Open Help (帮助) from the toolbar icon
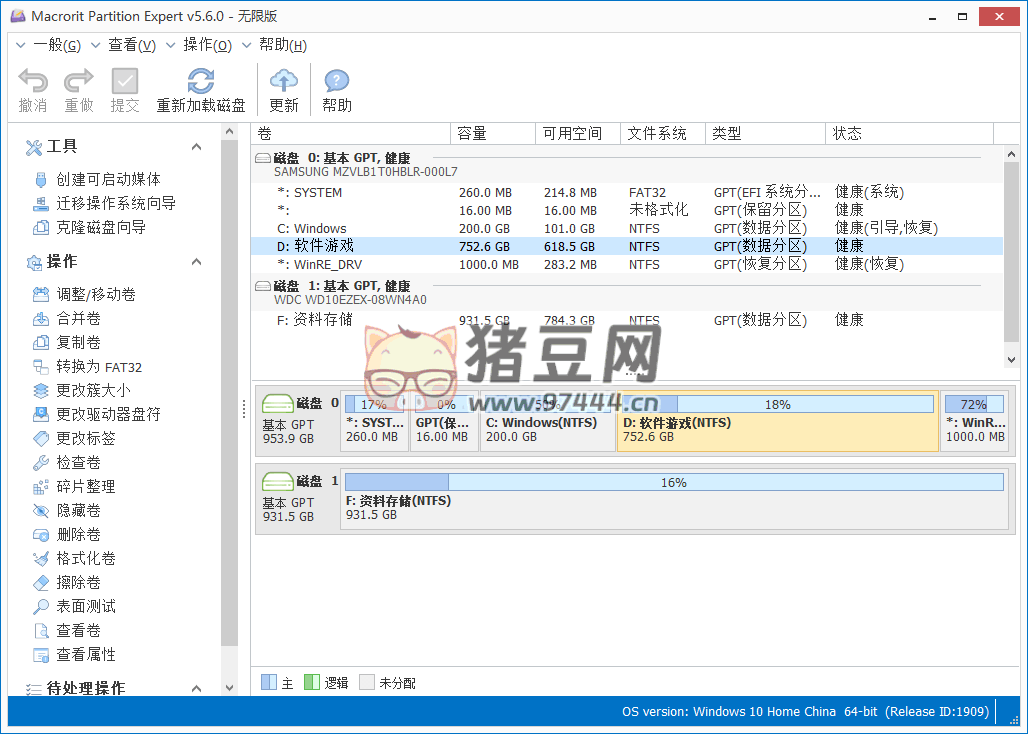The width and height of the screenshot is (1028, 734). pyautogui.click(x=337, y=82)
